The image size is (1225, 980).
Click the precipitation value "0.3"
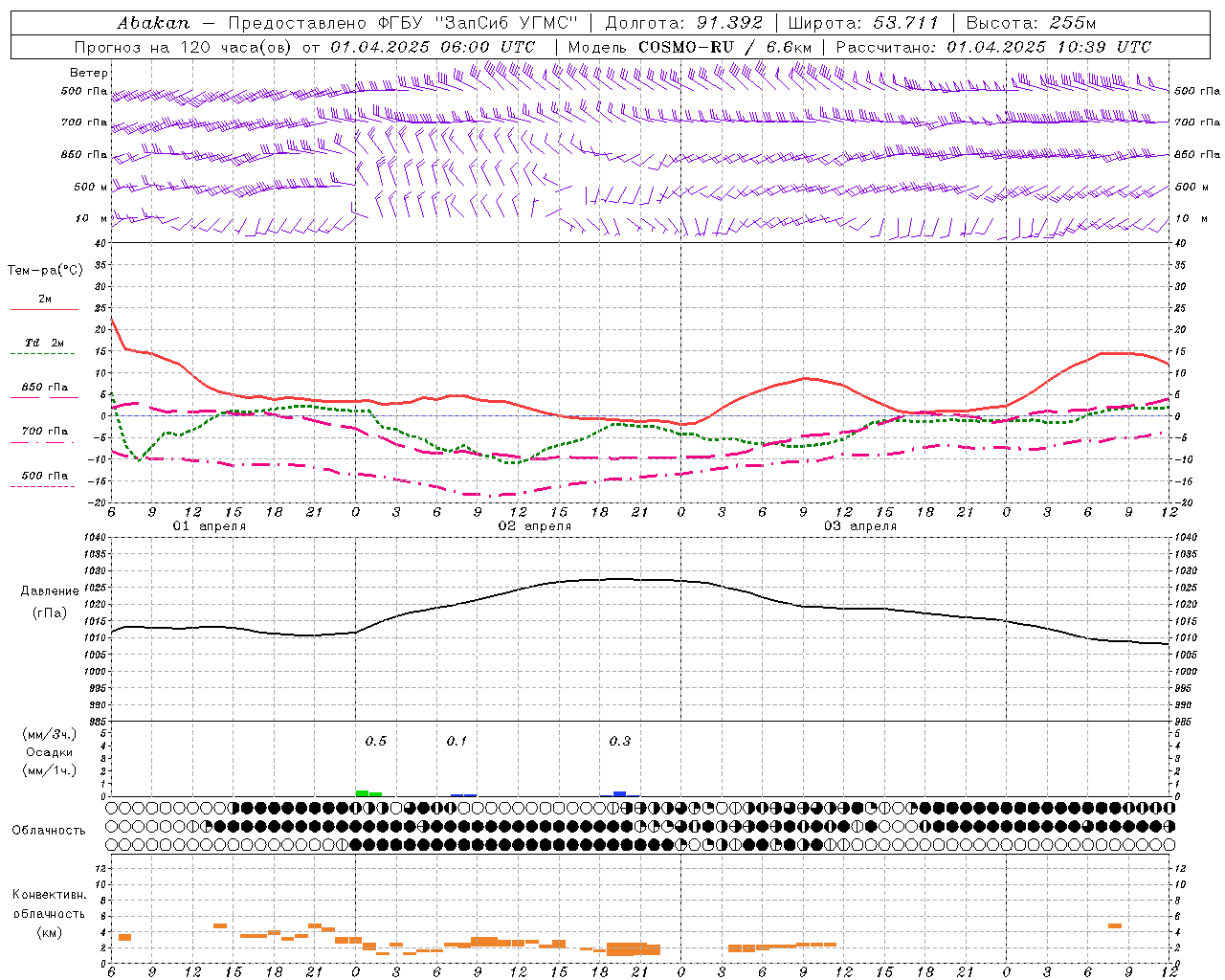[x=619, y=741]
